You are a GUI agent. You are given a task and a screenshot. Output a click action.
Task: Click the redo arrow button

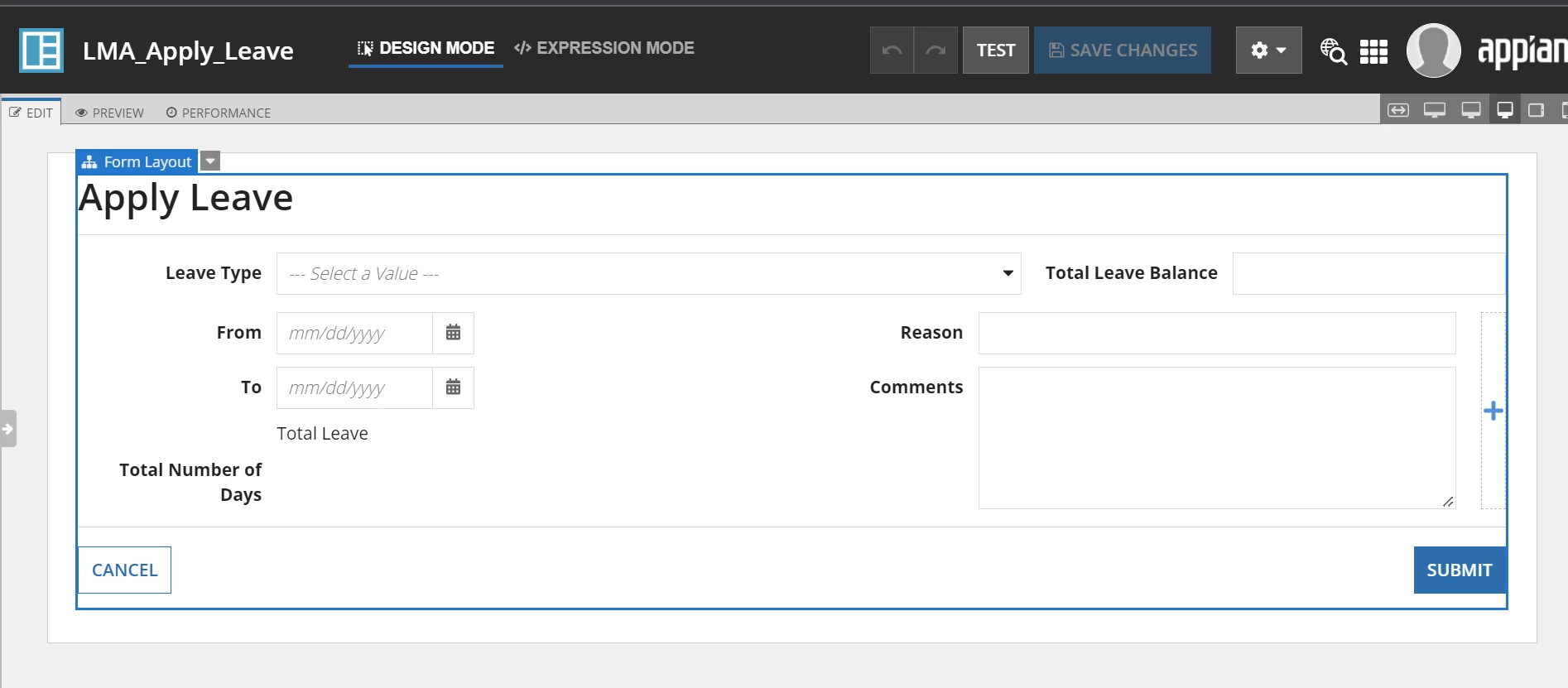point(936,51)
